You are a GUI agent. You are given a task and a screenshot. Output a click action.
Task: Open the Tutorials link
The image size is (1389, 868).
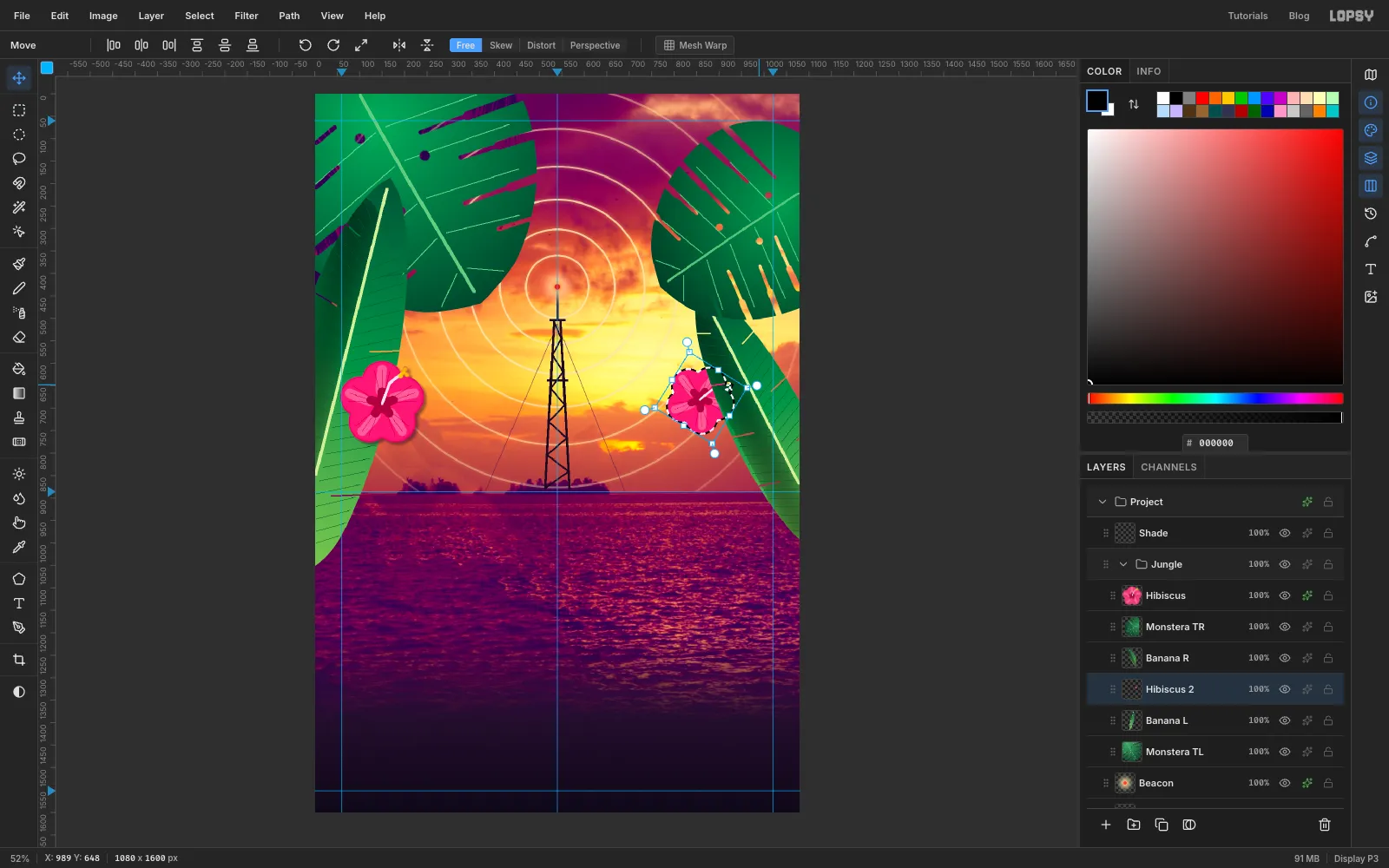point(1247,16)
